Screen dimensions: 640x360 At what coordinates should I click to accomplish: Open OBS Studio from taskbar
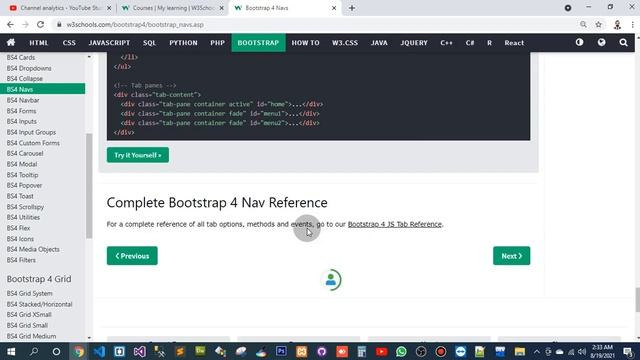pyautogui.click(x=421, y=351)
